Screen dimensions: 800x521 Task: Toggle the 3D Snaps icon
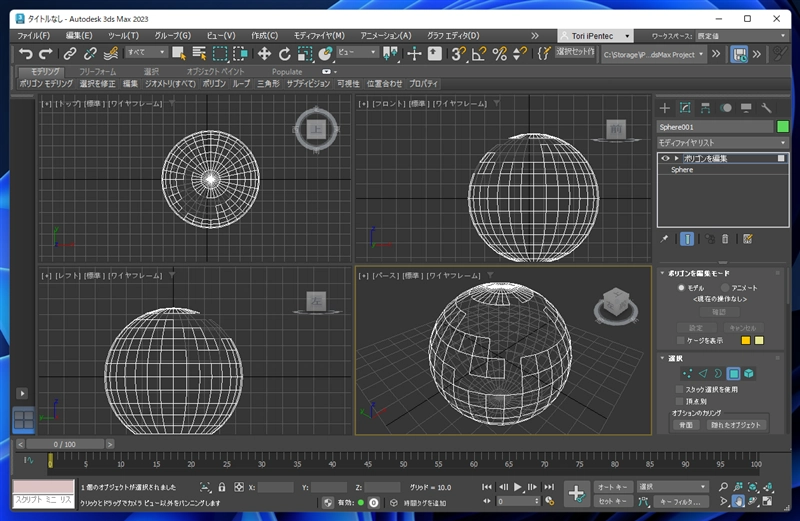[x=458, y=53]
